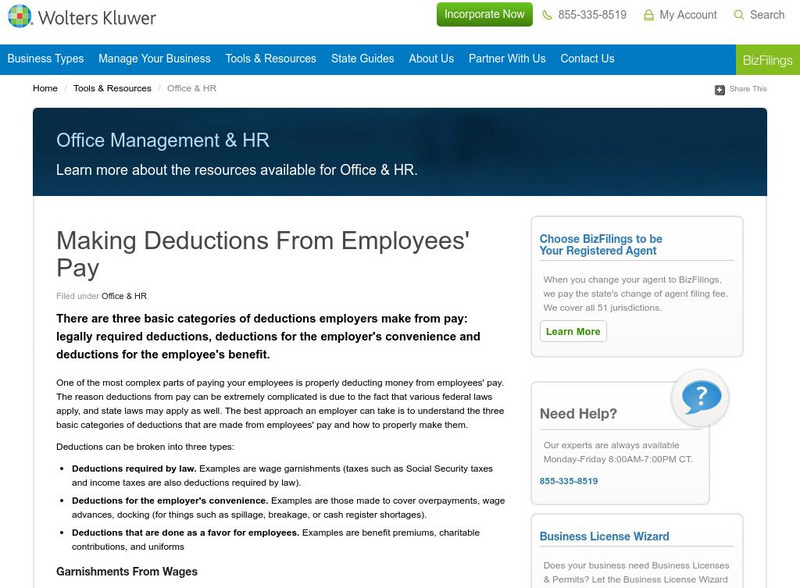Open the Contact Us page
This screenshot has width=800, height=588.
click(586, 58)
